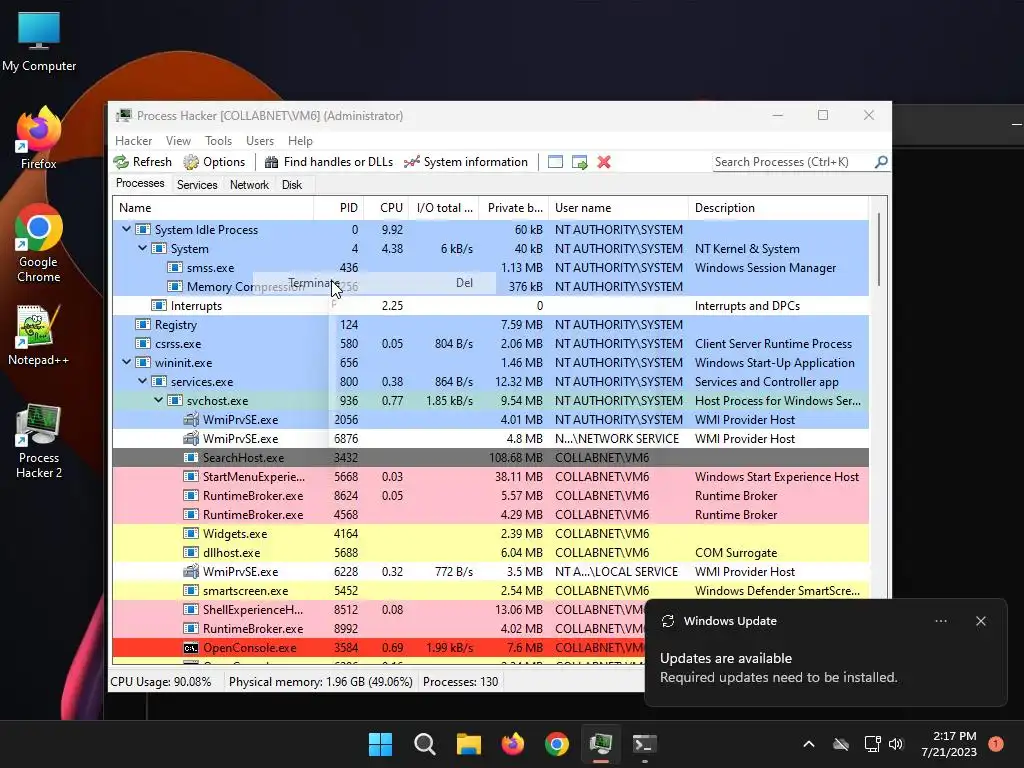Sort by the PID column header
The image size is (1024, 768).
339,208
